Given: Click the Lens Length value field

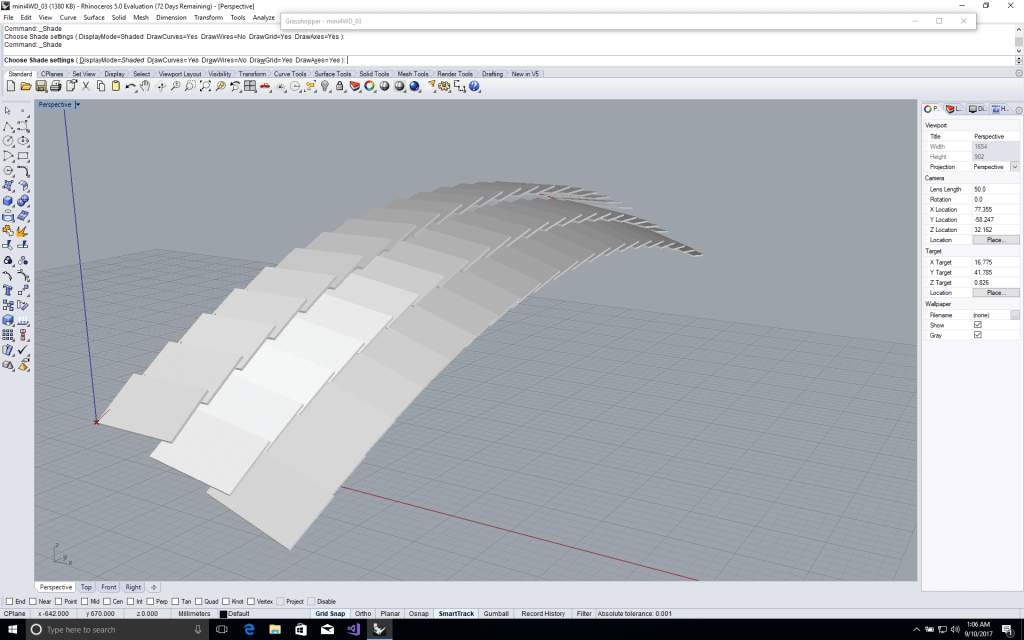Looking at the screenshot, I should coord(995,189).
